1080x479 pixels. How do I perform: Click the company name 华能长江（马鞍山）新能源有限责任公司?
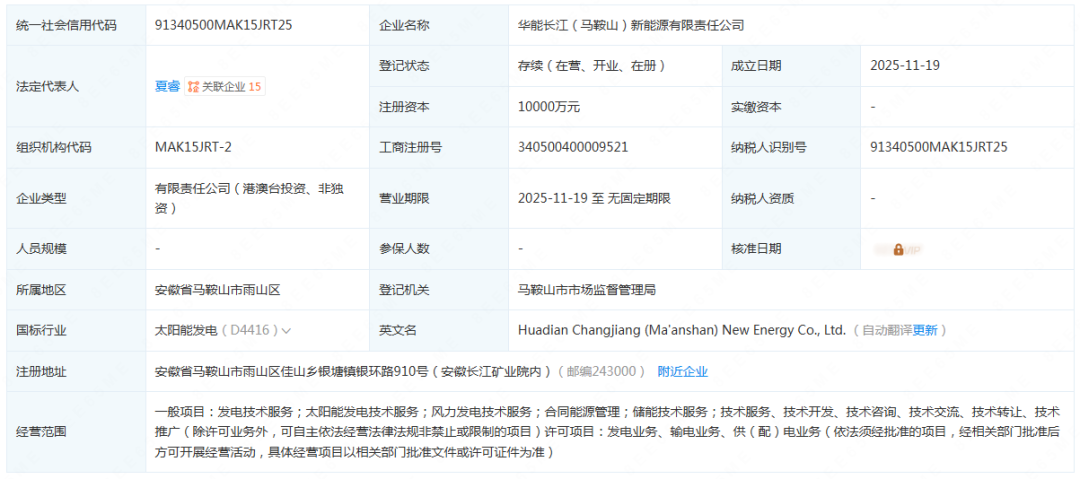631,25
